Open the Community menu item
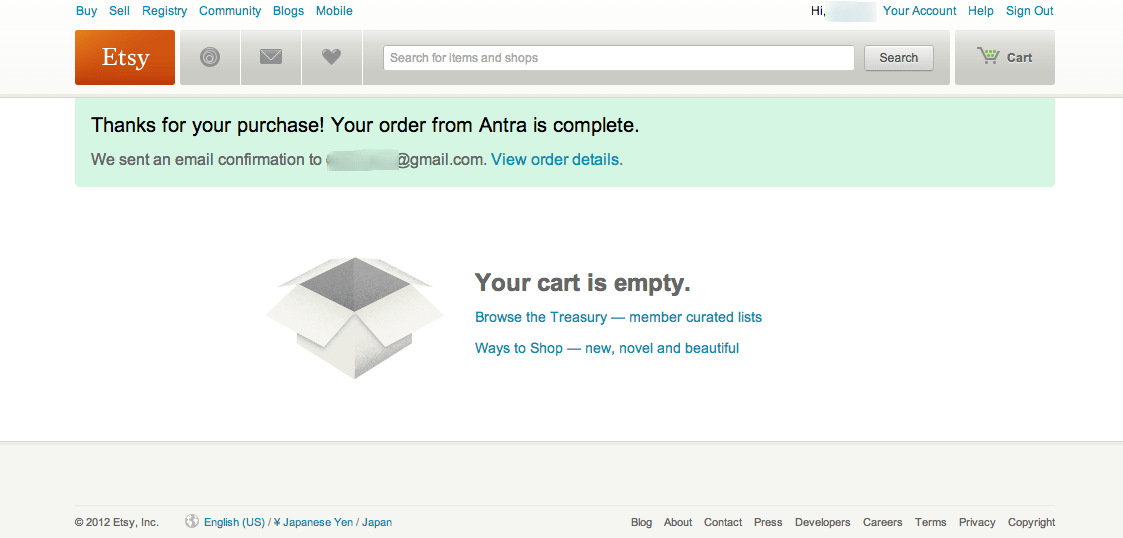This screenshot has width=1123, height=538. pos(230,11)
